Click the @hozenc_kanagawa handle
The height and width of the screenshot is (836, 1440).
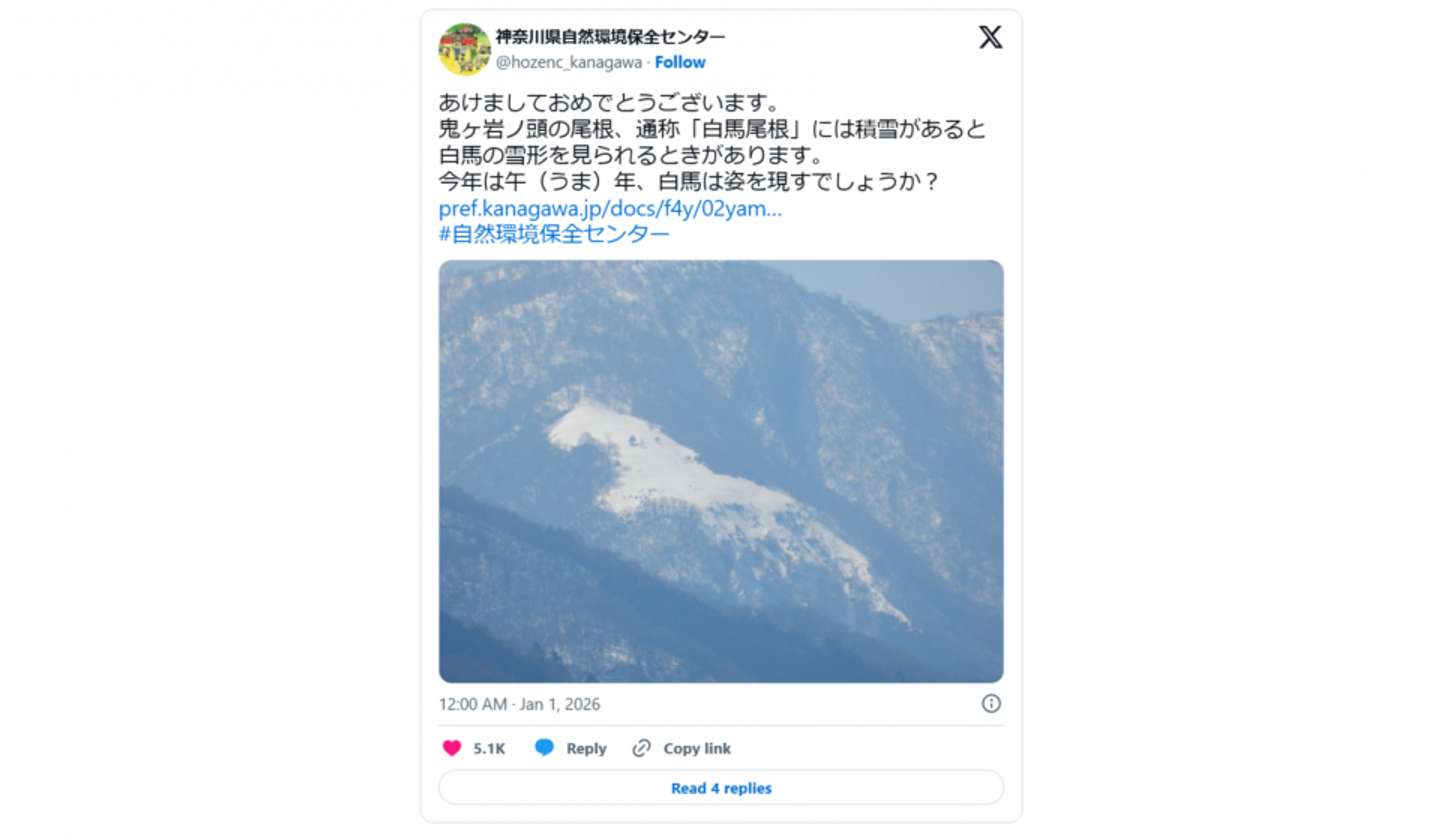tap(569, 62)
